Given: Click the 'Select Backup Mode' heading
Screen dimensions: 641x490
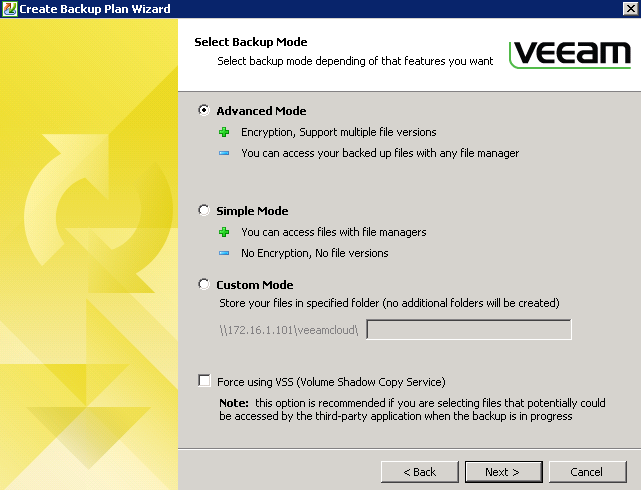Looking at the screenshot, I should coord(250,42).
